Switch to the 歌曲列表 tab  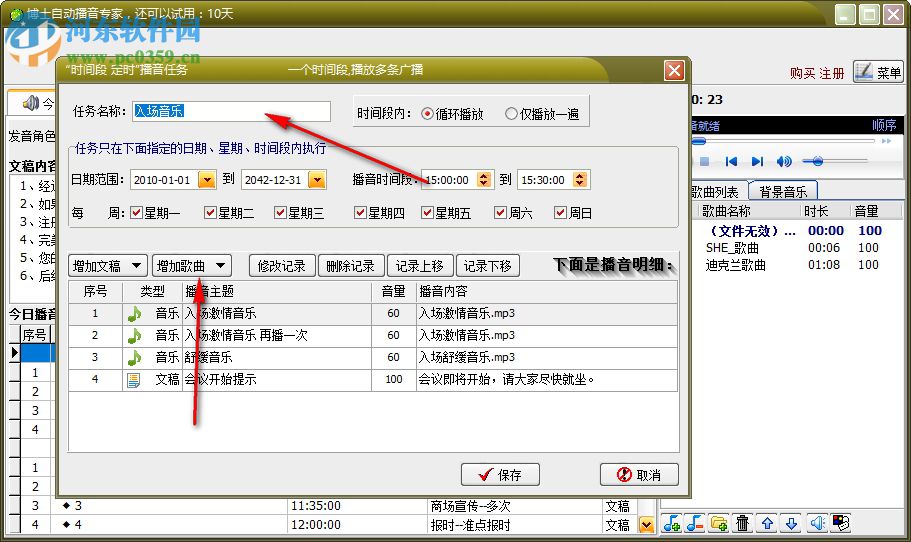[715, 192]
